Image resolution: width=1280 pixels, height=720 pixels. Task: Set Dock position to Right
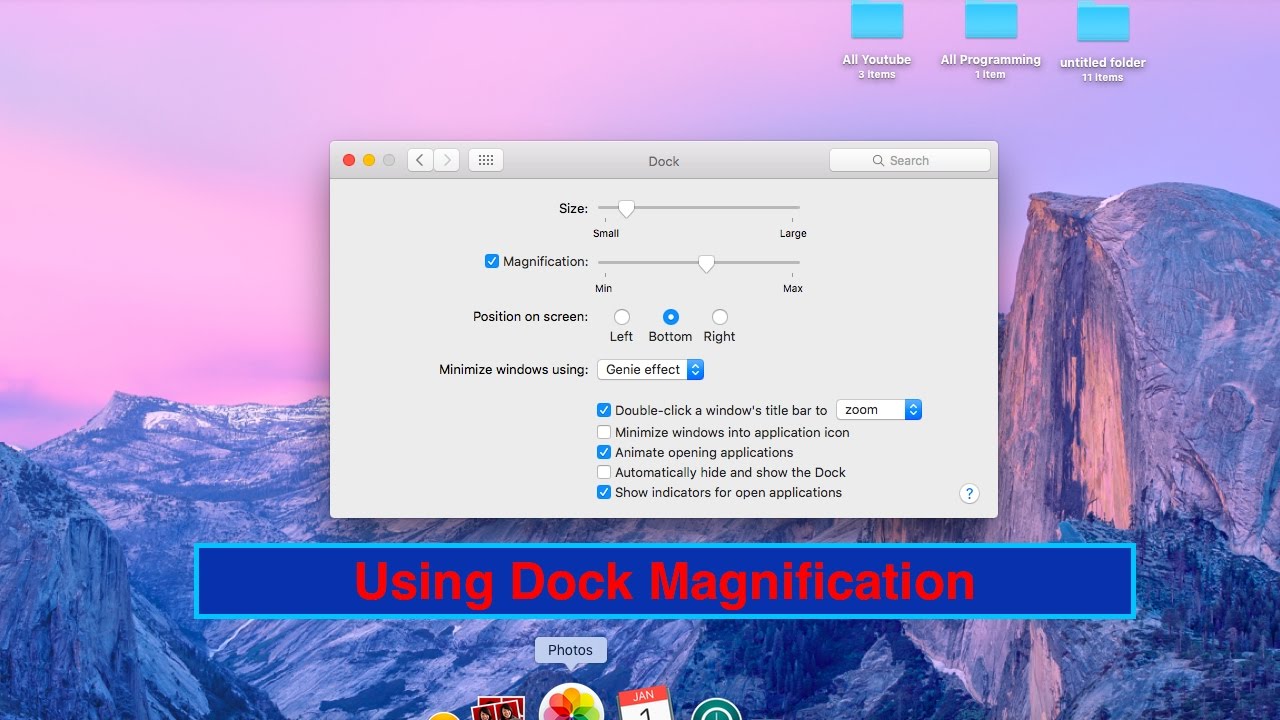click(720, 317)
